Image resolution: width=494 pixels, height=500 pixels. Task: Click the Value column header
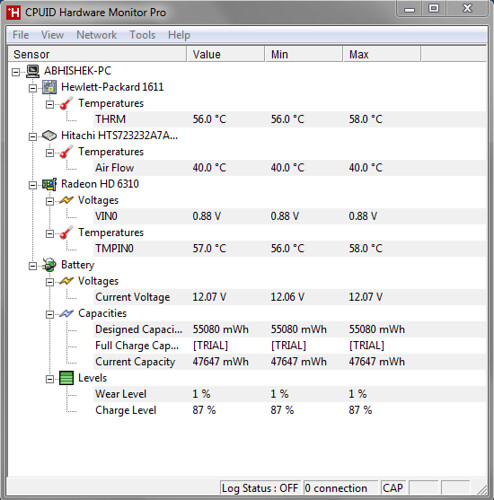click(x=226, y=54)
